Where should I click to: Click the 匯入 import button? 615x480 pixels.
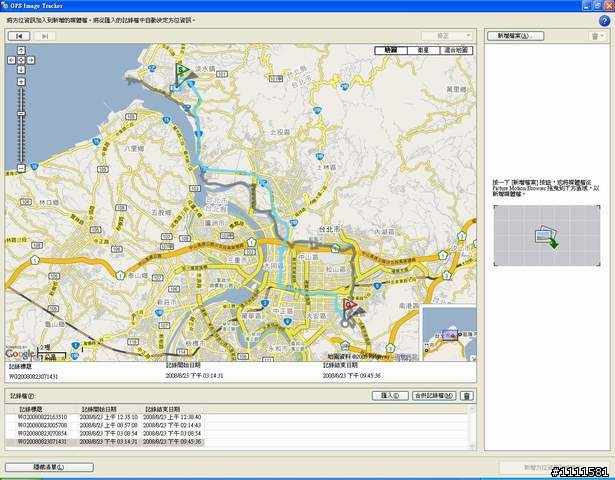coord(390,396)
